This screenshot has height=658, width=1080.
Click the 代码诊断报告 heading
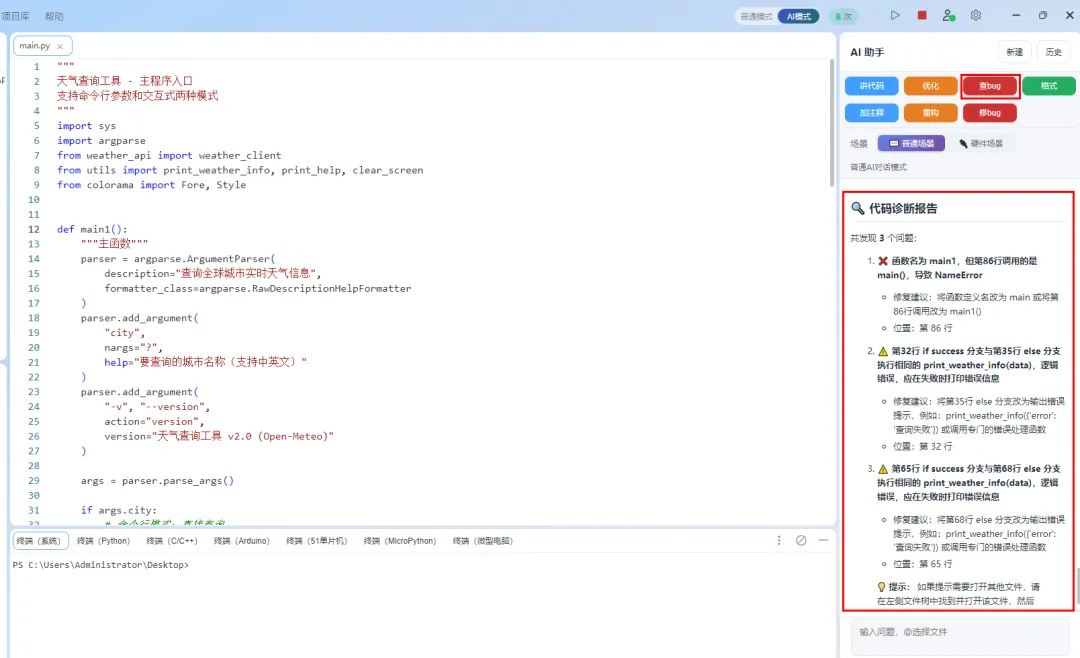pyautogui.click(x=903, y=208)
